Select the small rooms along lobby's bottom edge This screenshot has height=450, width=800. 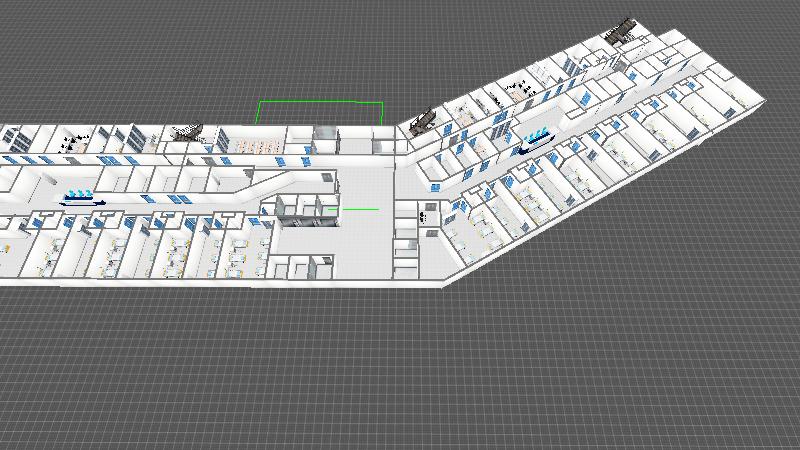point(300,266)
